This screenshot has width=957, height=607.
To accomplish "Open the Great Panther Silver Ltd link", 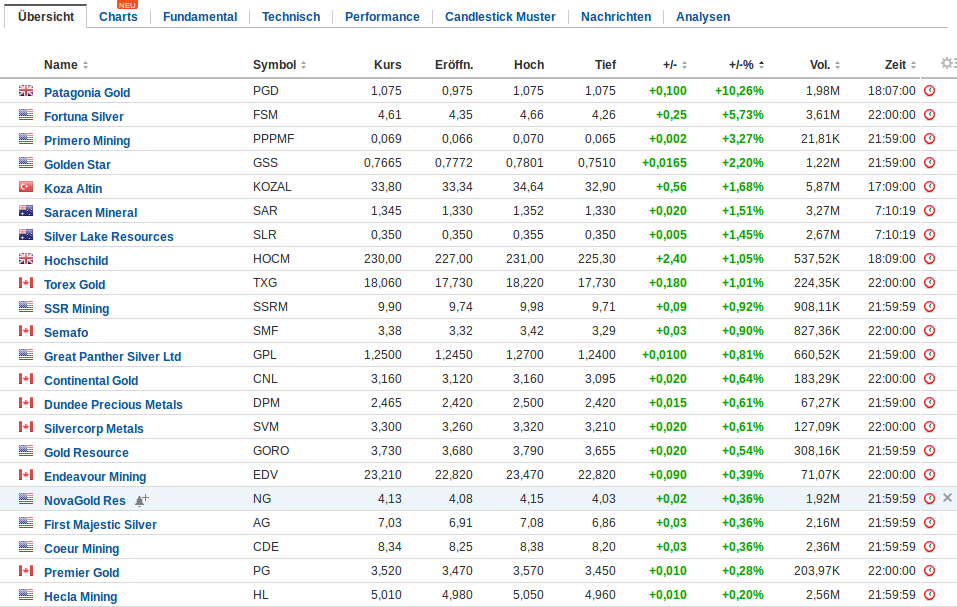I will pos(112,357).
